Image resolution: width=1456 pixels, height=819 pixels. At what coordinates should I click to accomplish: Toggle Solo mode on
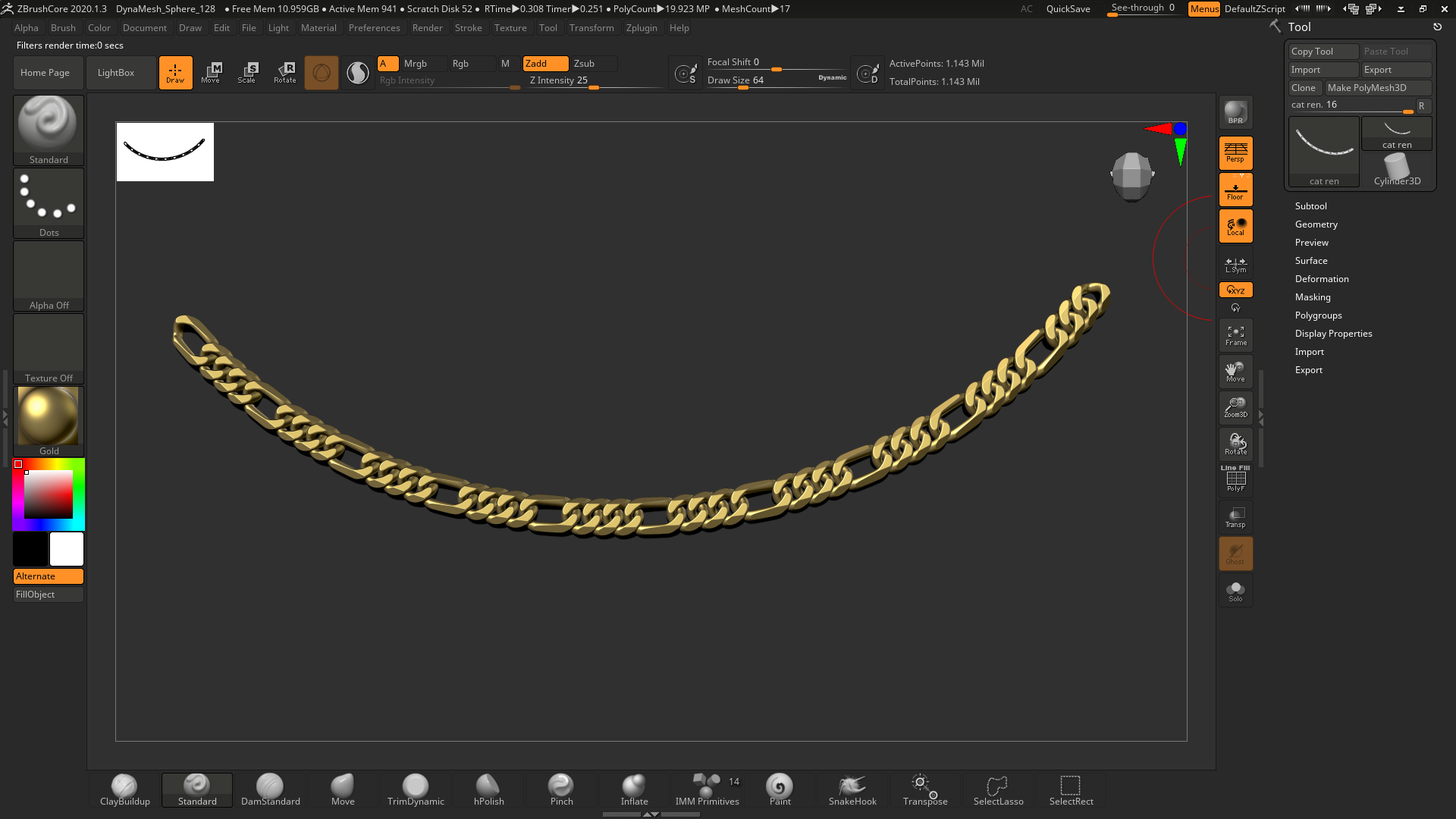coord(1235,591)
